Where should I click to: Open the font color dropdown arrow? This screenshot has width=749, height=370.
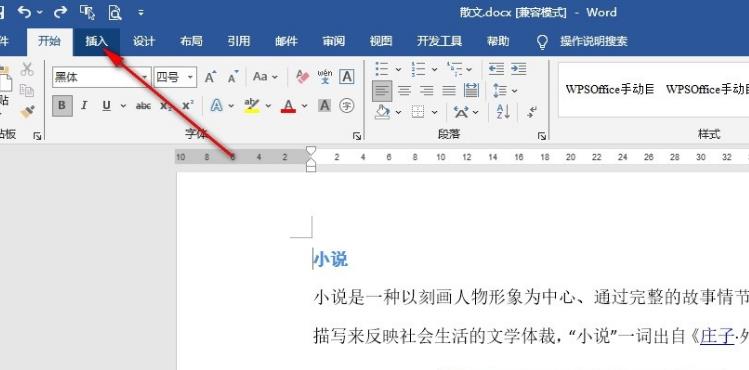click(x=304, y=106)
